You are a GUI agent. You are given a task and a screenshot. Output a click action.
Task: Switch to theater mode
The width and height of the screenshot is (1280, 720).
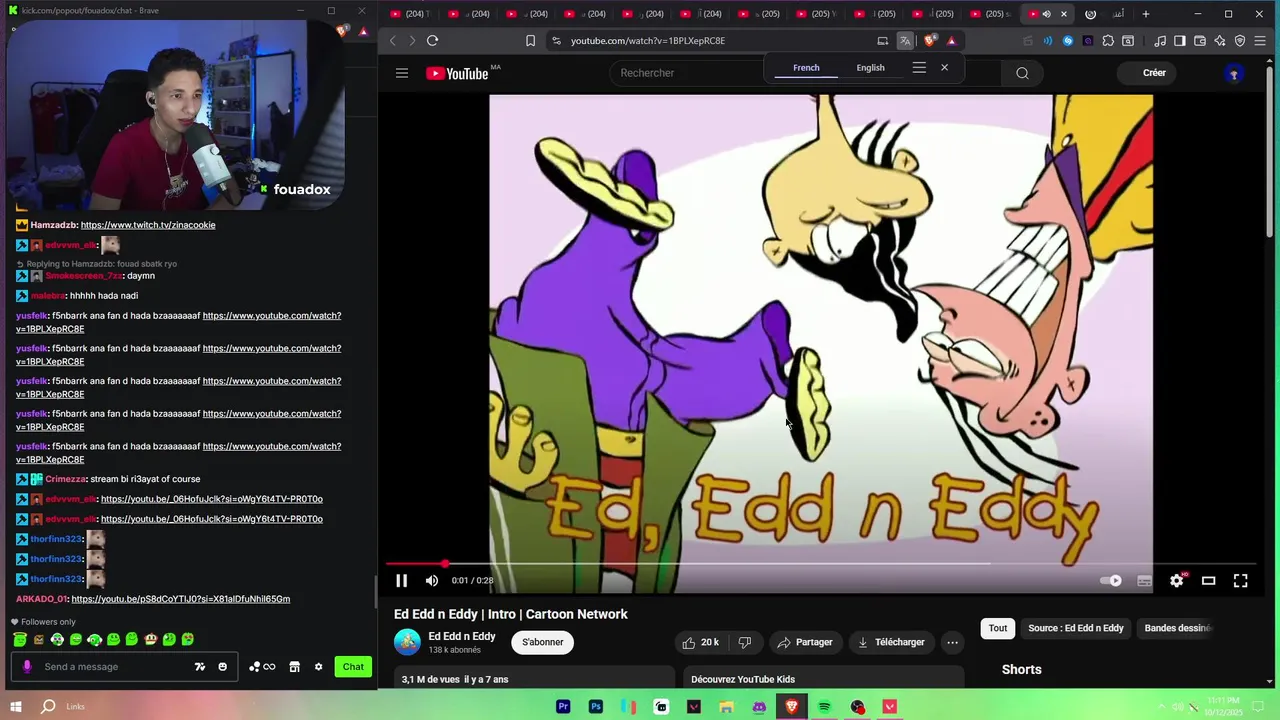1208,580
